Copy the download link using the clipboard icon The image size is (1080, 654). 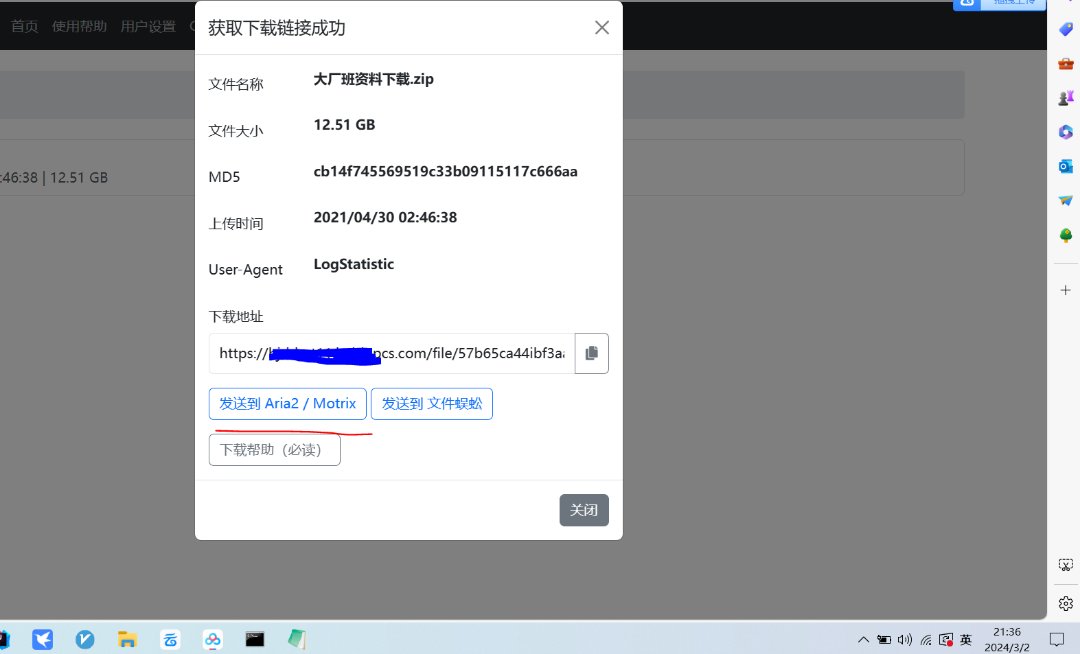(591, 353)
